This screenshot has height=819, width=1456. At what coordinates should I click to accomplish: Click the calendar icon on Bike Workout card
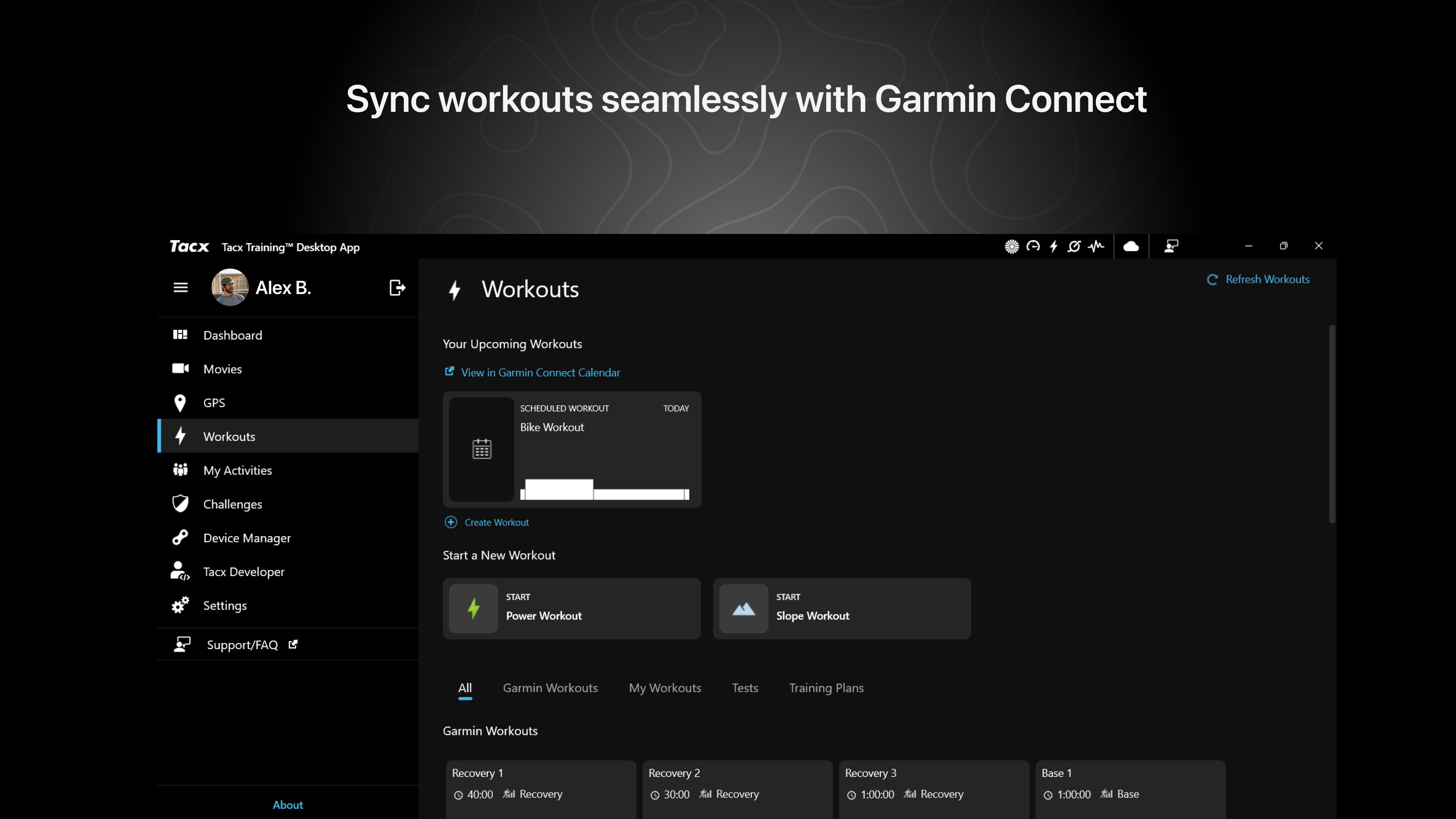pyautogui.click(x=482, y=449)
